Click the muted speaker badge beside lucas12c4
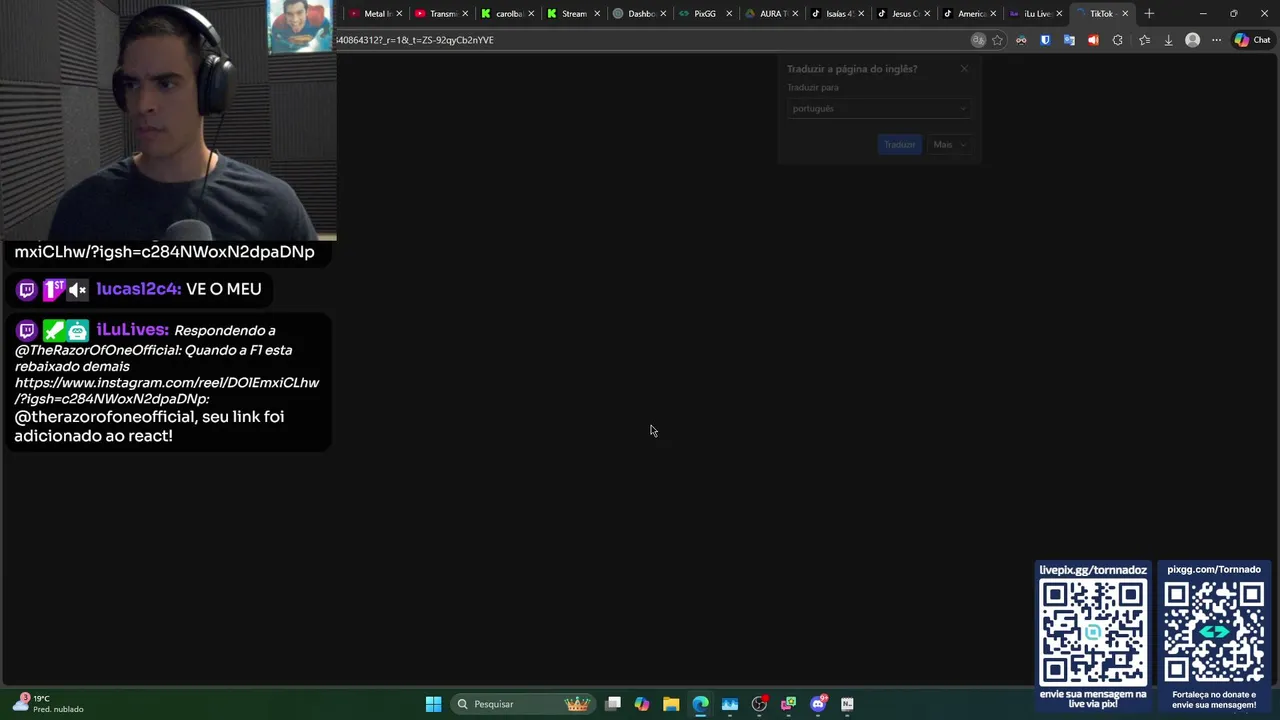This screenshot has width=1280, height=720. tap(78, 290)
